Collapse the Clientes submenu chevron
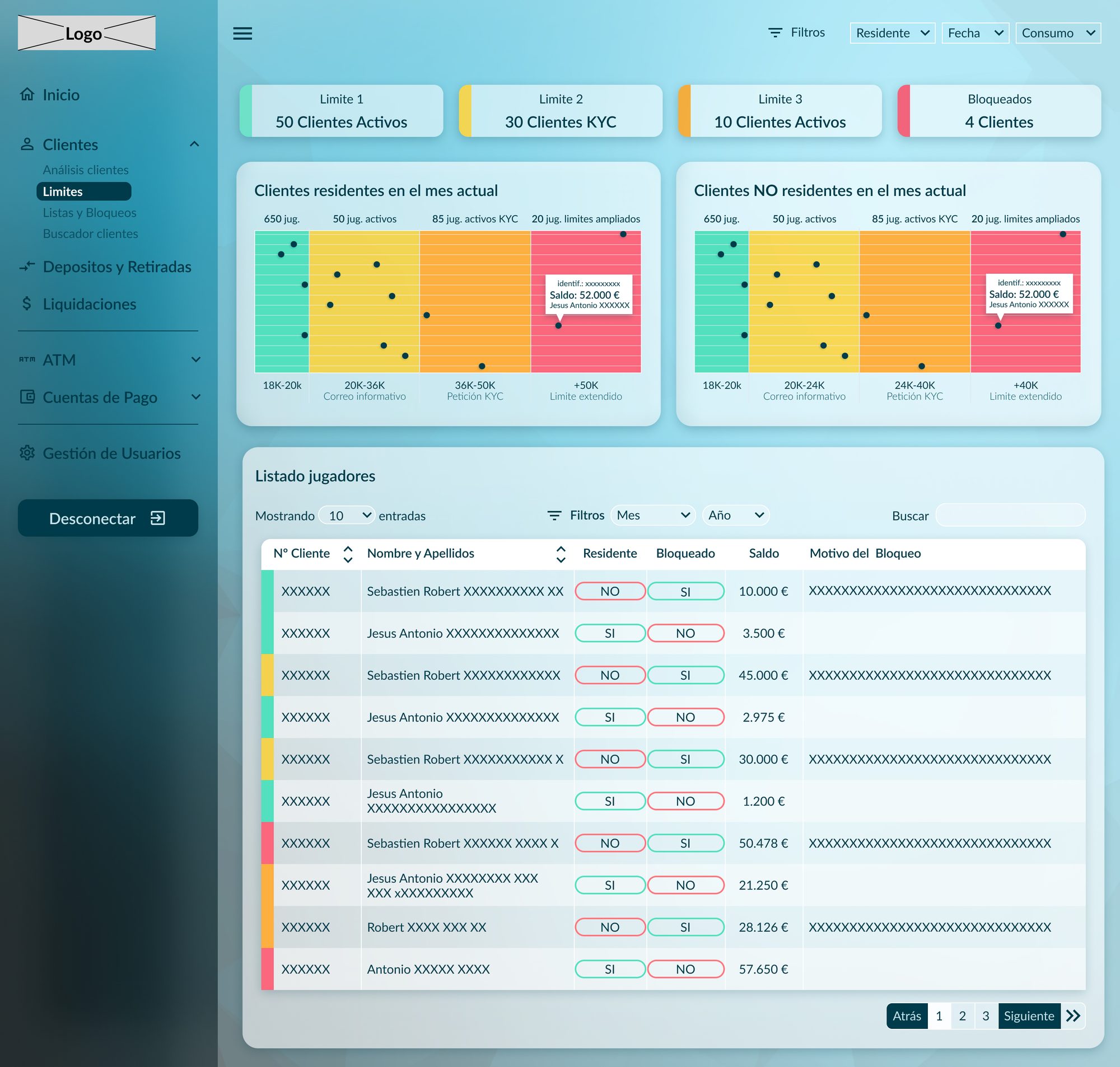This screenshot has height=1067, width=1120. (194, 144)
